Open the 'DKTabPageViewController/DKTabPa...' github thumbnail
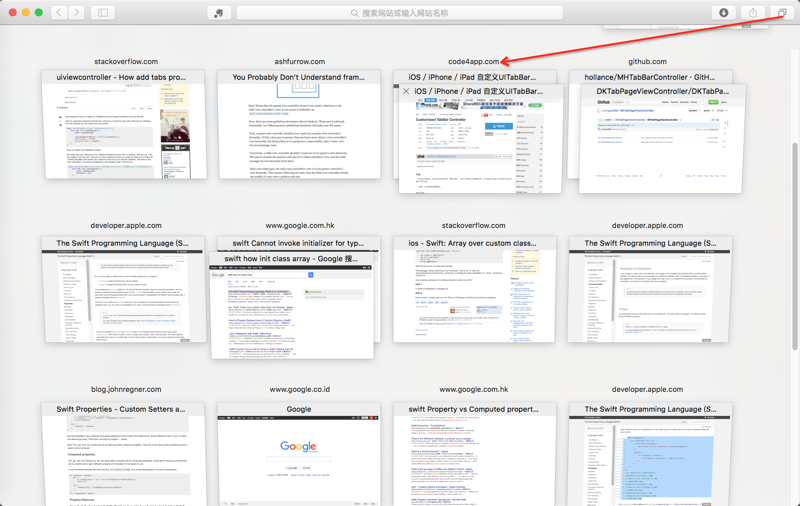800x506 pixels. [x=663, y=139]
